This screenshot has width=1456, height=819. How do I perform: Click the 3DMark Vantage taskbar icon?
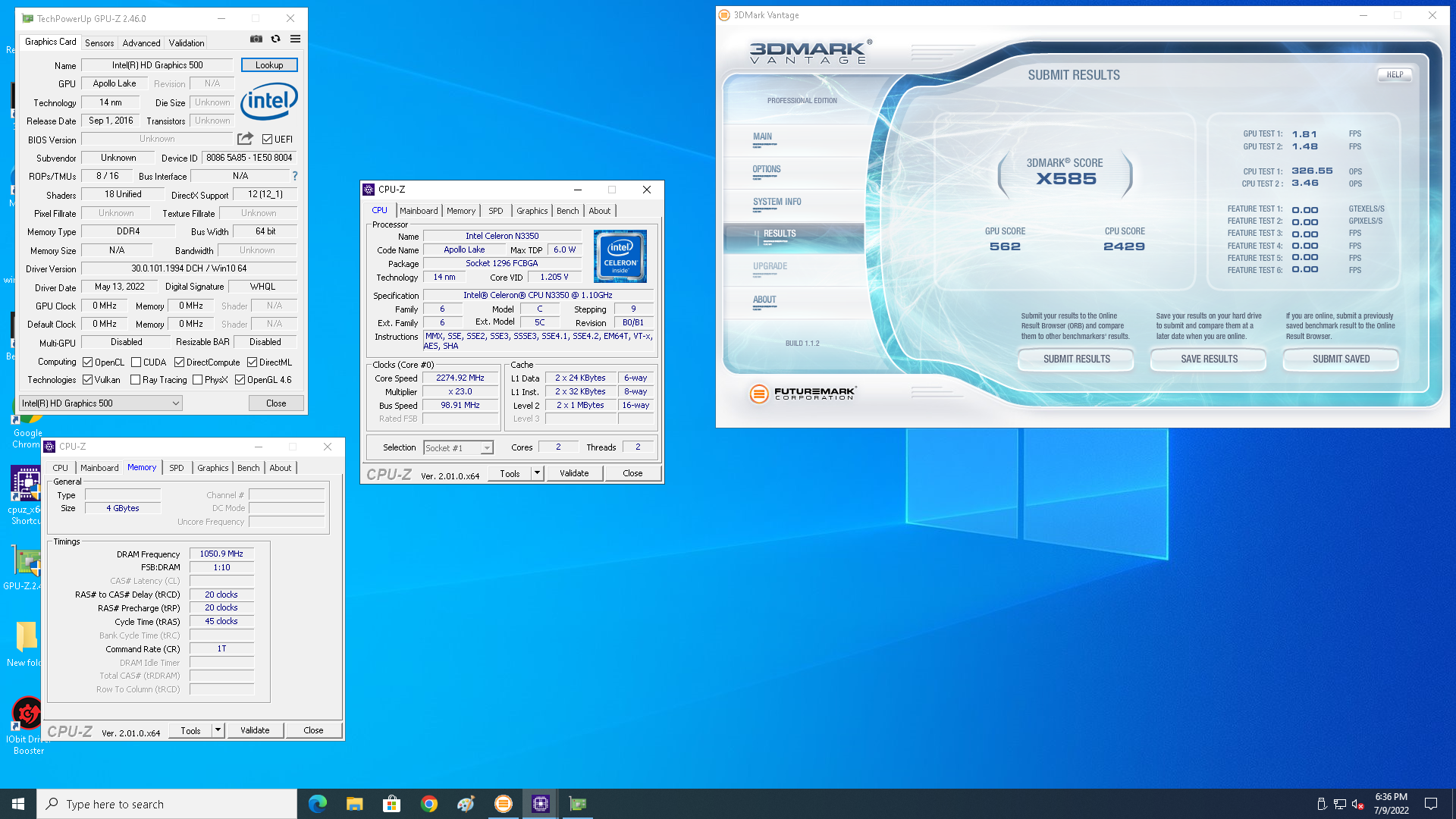tap(504, 804)
